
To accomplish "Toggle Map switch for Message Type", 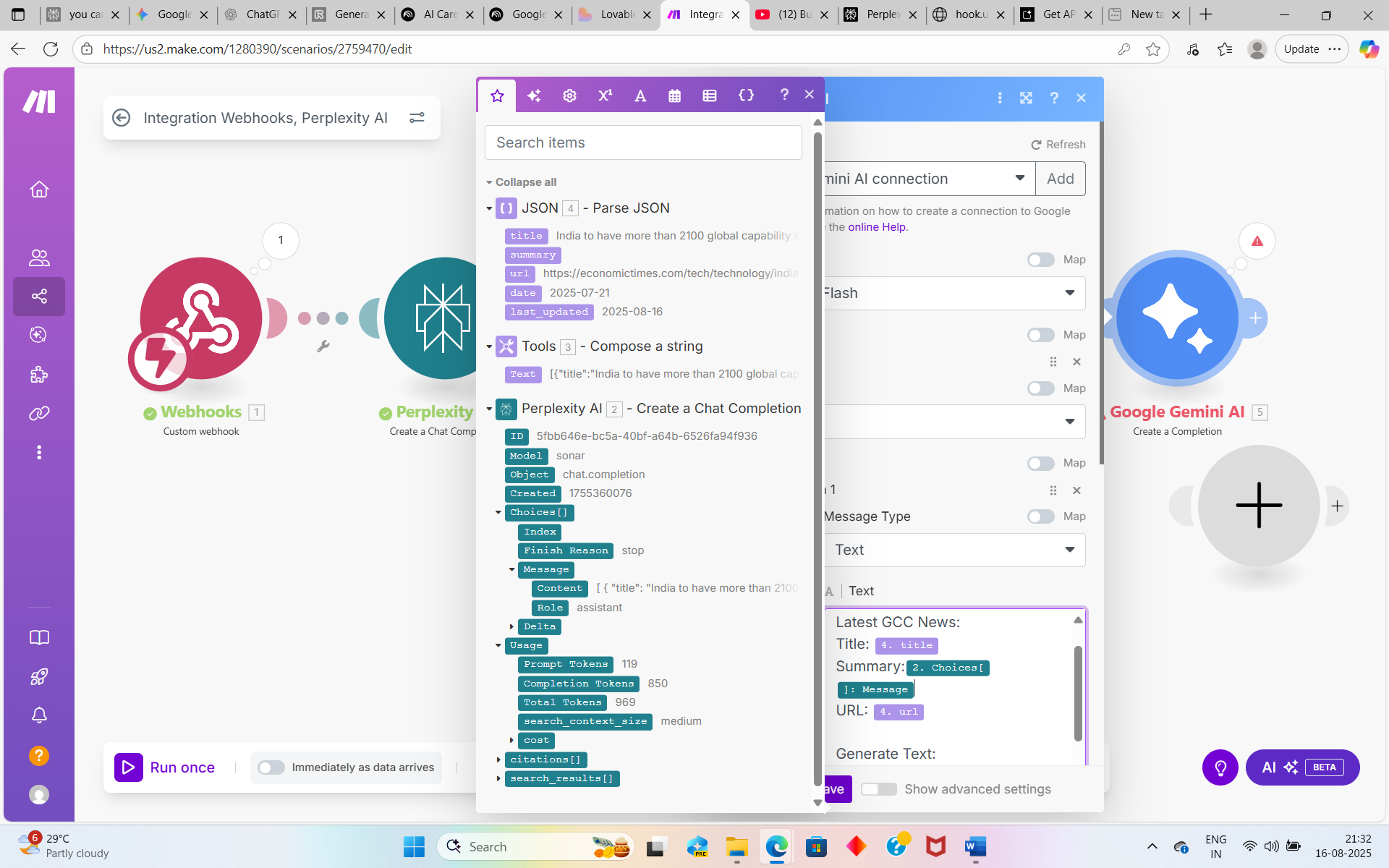I will pyautogui.click(x=1040, y=516).
